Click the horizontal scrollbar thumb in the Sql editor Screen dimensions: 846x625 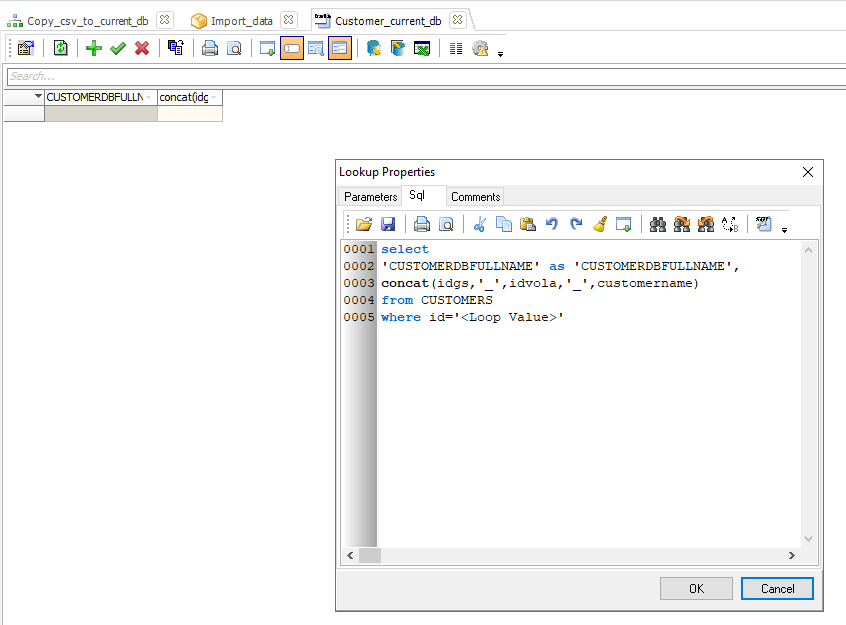(370, 555)
